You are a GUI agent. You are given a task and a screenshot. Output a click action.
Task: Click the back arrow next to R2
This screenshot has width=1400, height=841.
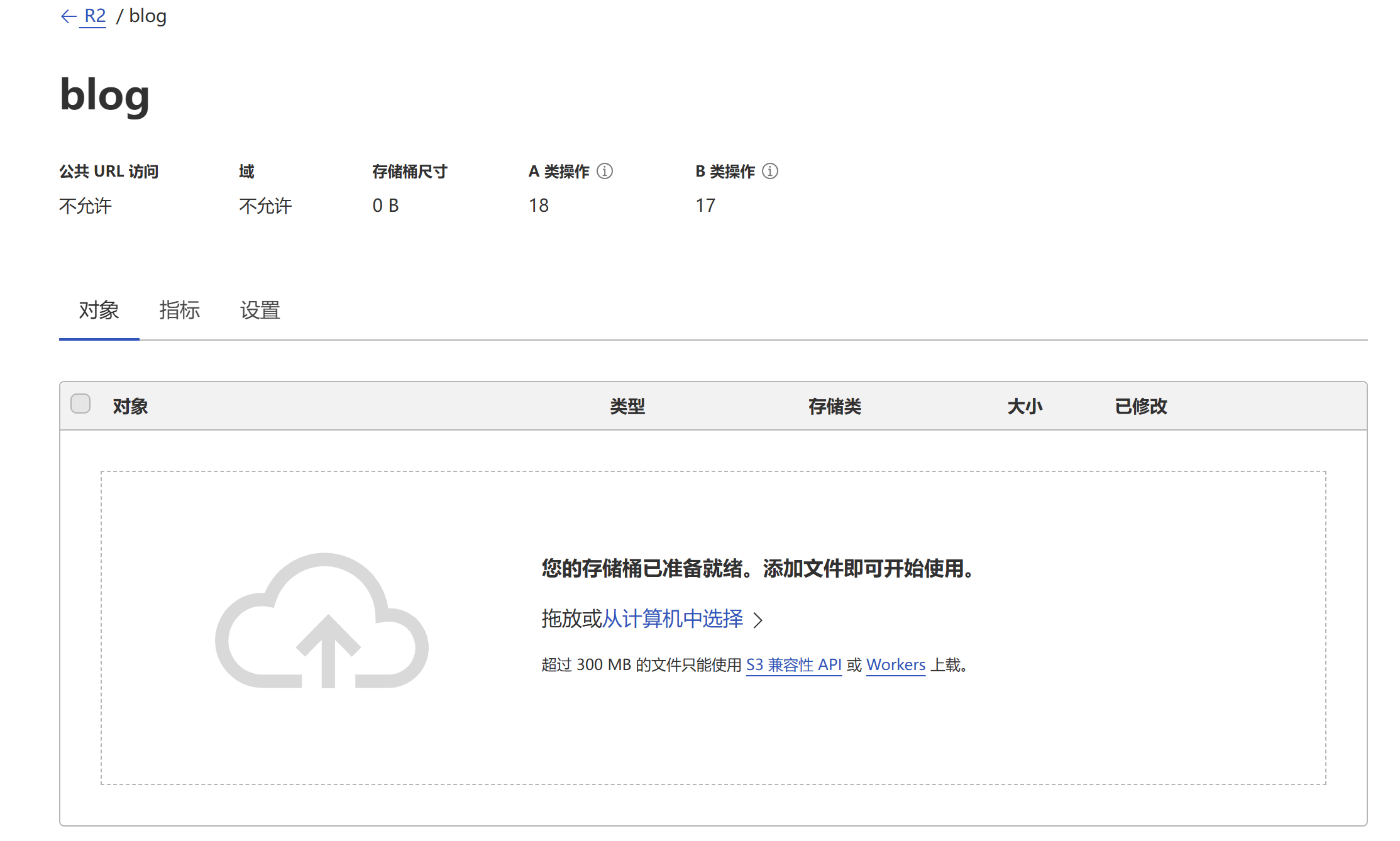68,16
